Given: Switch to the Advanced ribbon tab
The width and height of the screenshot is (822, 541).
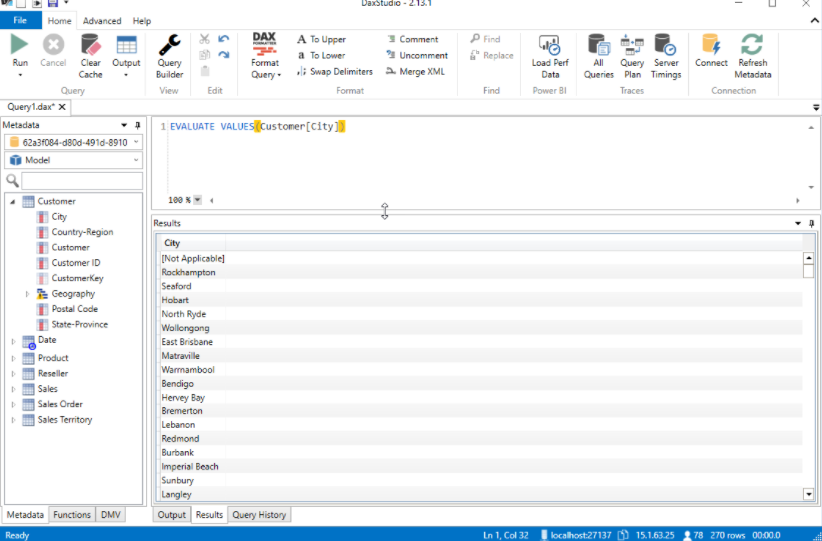Looking at the screenshot, I should [102, 21].
